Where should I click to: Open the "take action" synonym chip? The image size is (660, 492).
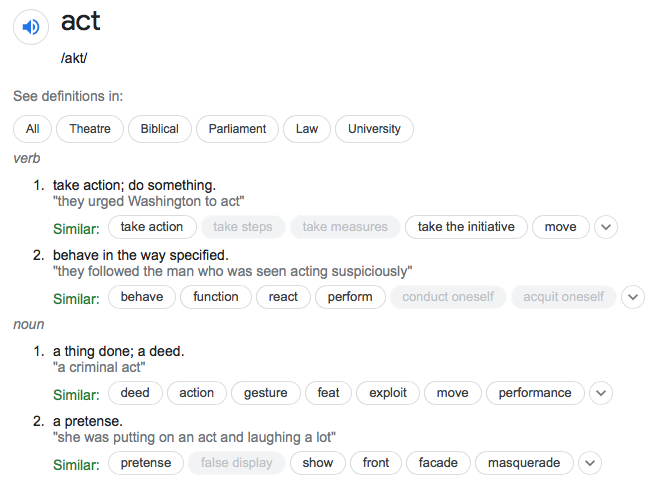coord(152,227)
